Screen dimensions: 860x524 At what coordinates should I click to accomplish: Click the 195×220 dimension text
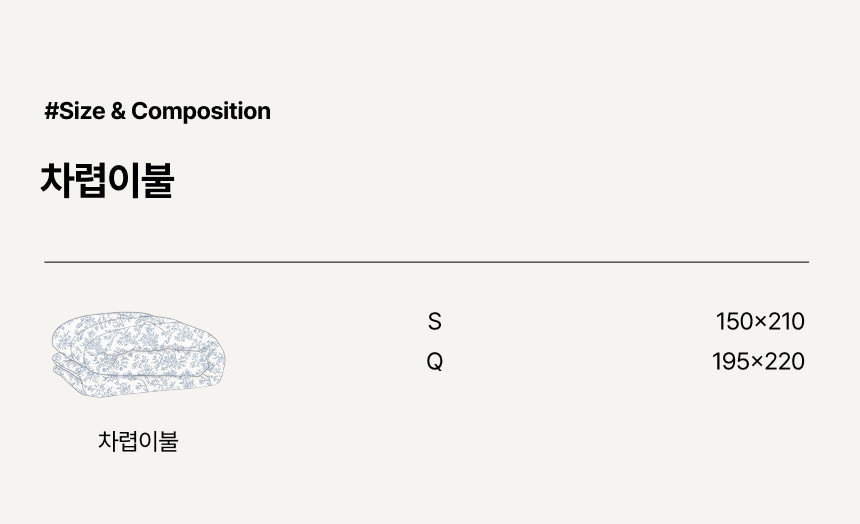(x=758, y=362)
